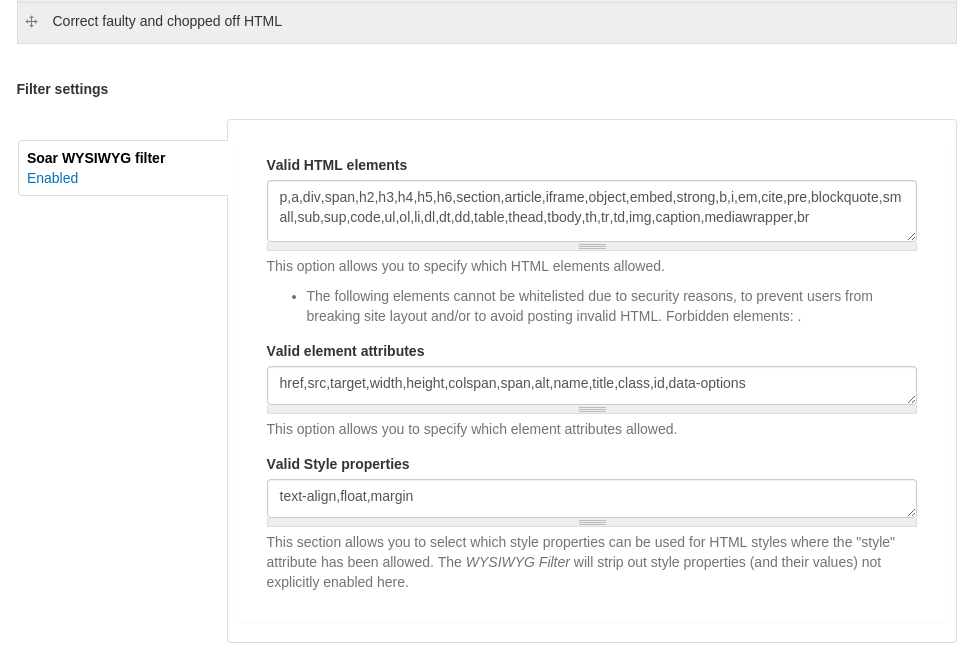The height and width of the screenshot is (654, 978).
Task: Click the Enabled status under Soar WYSIWYG filter
Action: pyautogui.click(x=52, y=178)
